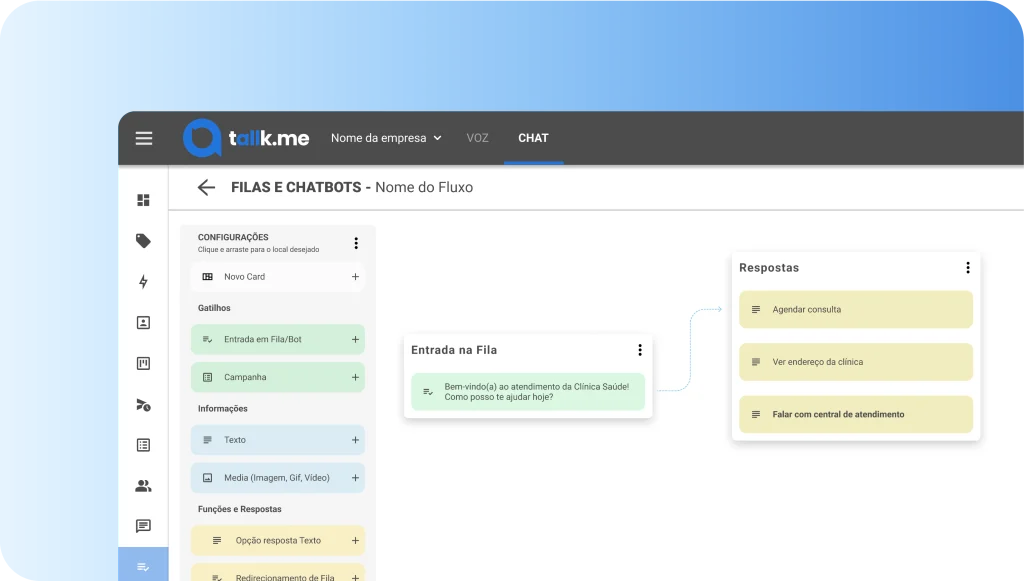Click the CONFIGURAÇÕES panel heading

pyautogui.click(x=233, y=237)
